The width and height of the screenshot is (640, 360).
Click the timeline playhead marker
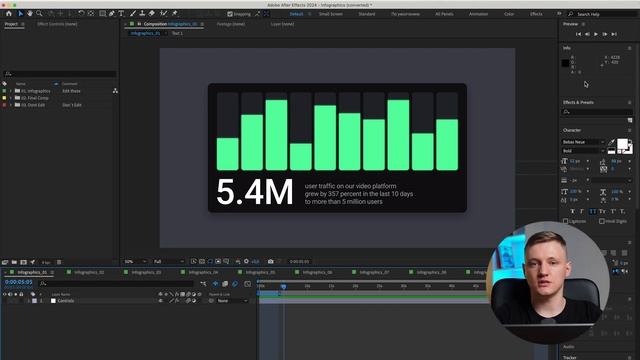283,287
